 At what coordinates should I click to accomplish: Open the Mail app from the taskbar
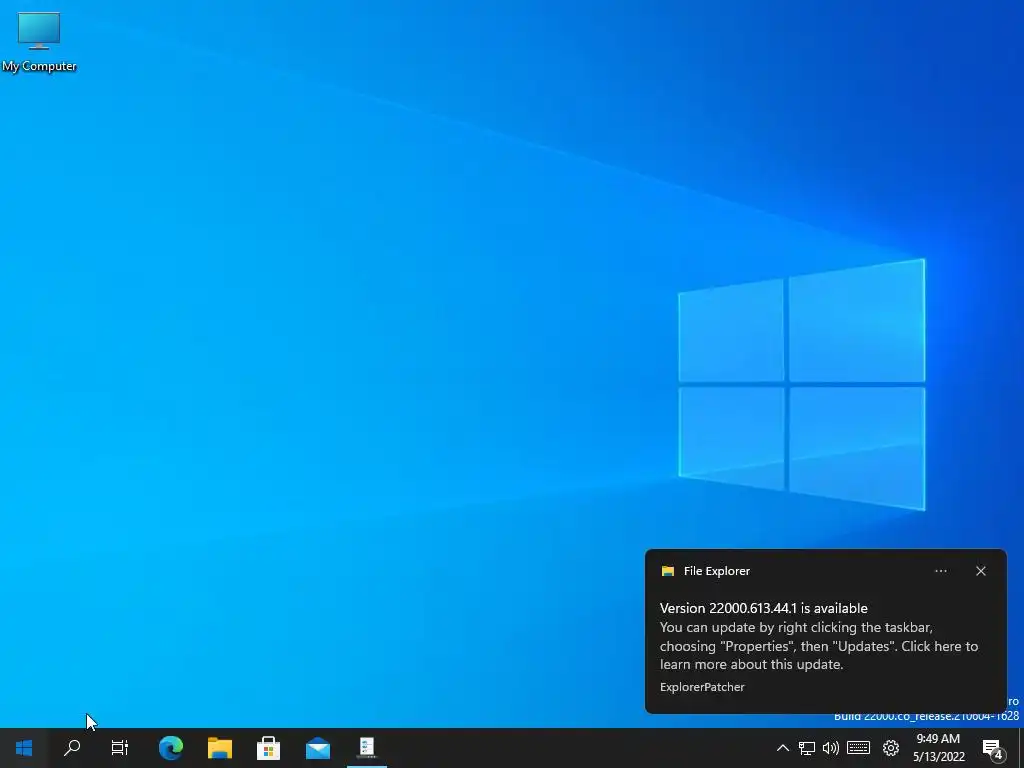click(318, 748)
